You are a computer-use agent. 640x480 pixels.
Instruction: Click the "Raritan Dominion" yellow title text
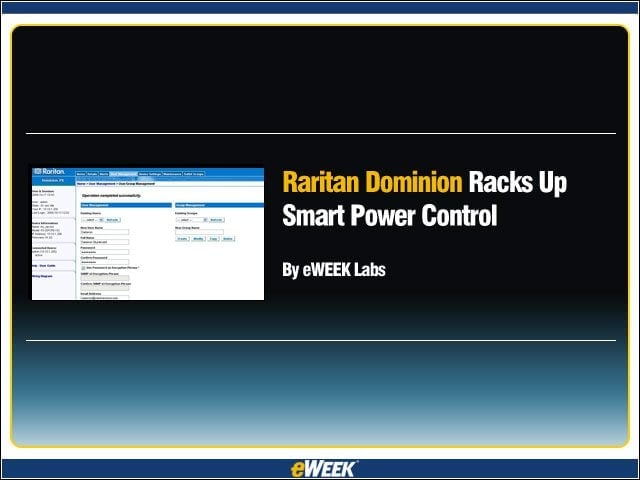pos(372,182)
